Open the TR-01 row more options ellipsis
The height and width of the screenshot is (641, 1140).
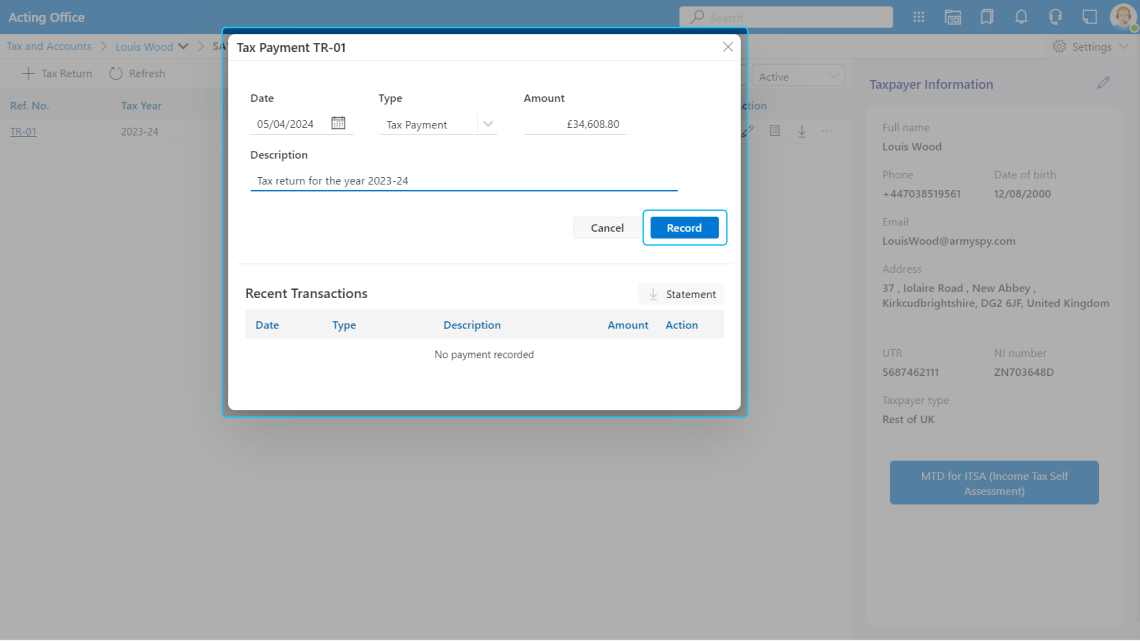827,131
